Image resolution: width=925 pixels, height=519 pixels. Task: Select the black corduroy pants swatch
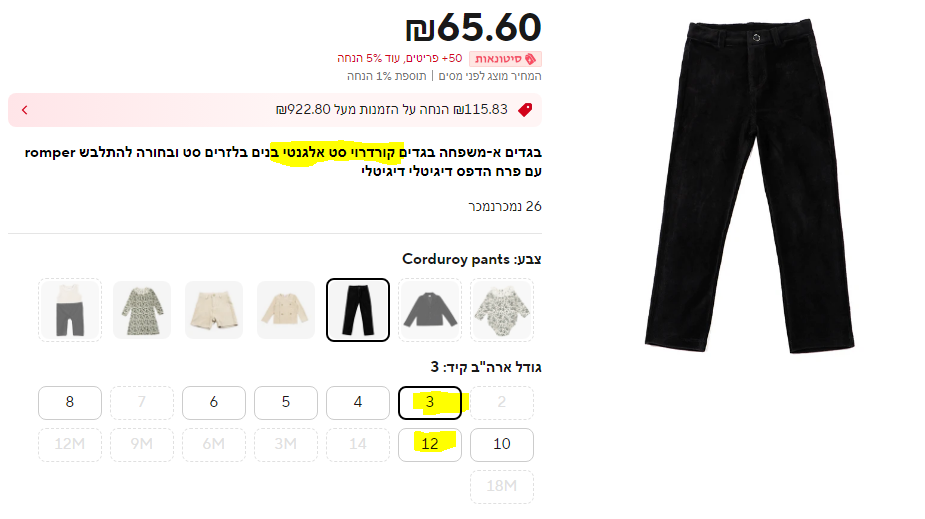357,310
